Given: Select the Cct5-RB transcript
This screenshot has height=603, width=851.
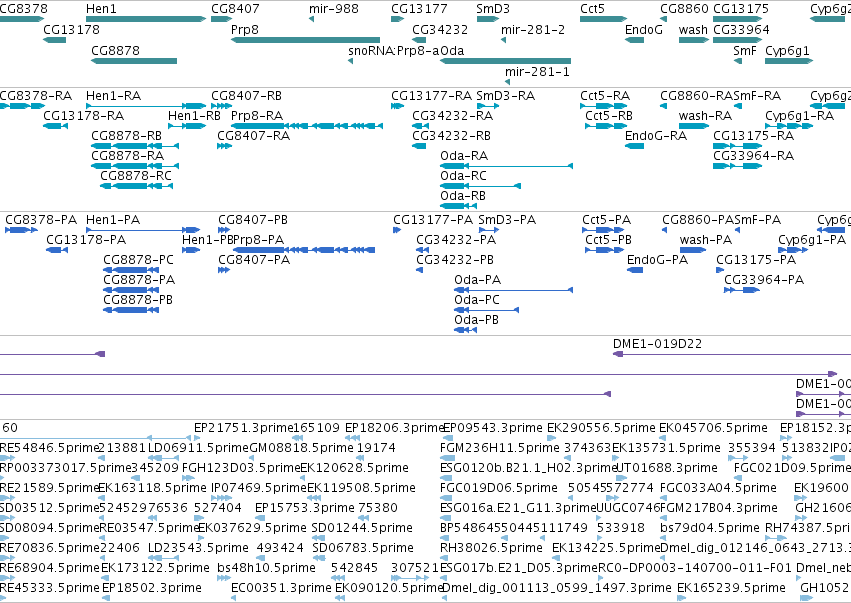Looking at the screenshot, I should (606, 126).
